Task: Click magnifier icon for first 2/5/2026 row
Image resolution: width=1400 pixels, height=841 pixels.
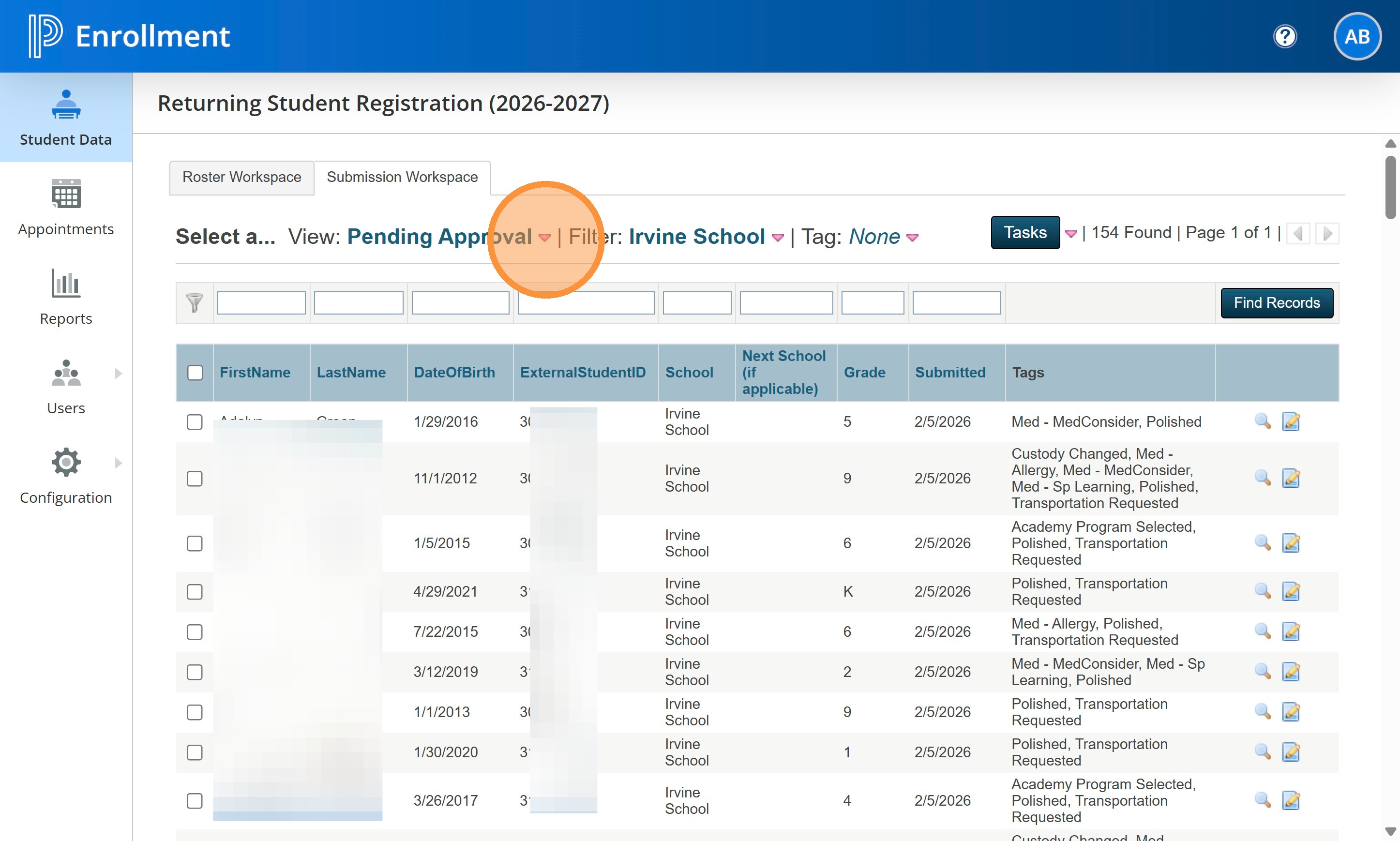Action: click(x=1262, y=421)
